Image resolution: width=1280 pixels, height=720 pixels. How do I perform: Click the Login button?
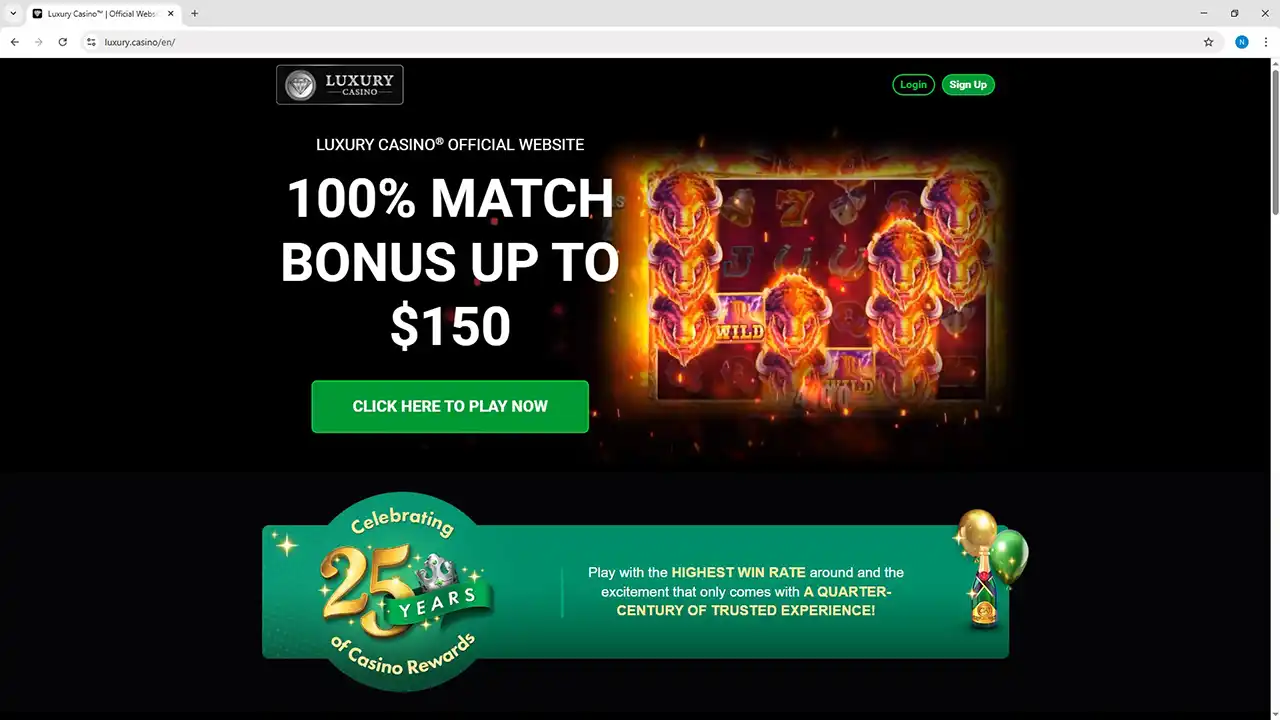click(x=913, y=85)
